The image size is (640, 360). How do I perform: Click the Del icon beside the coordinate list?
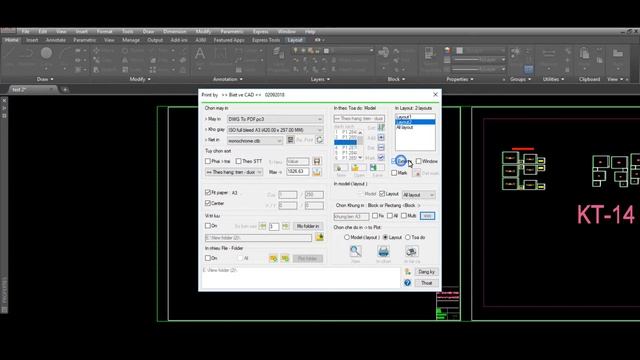click(x=381, y=147)
